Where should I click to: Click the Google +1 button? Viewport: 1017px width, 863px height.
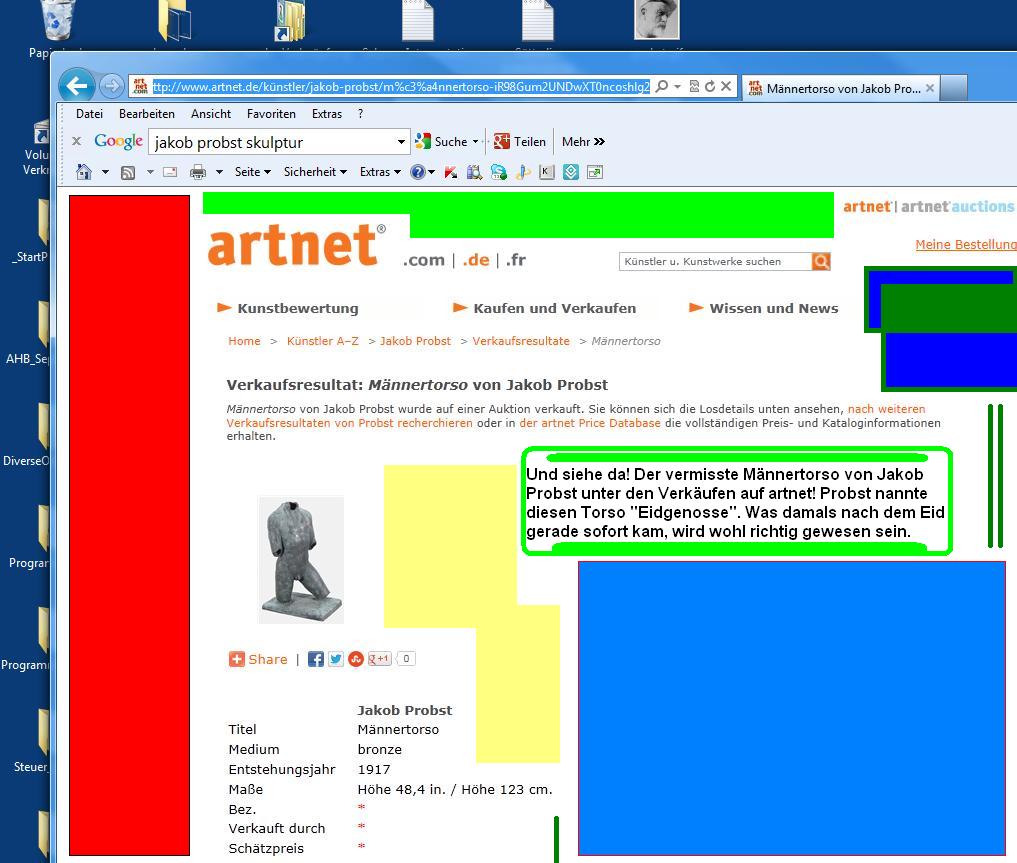click(x=379, y=659)
